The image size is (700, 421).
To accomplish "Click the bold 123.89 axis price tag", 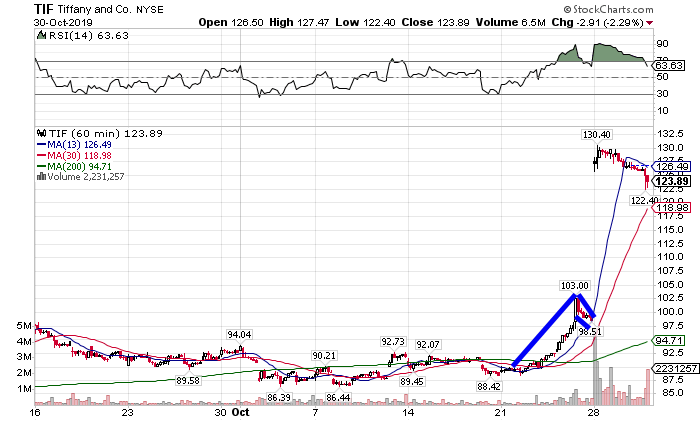I will [x=671, y=181].
